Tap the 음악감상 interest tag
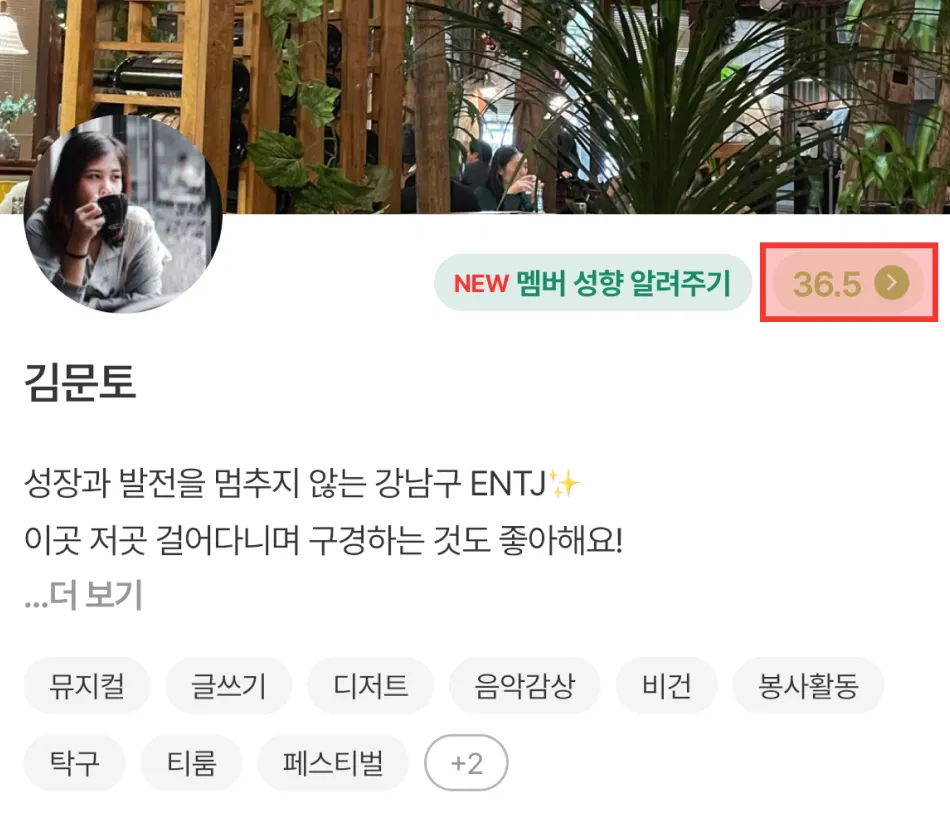The width and height of the screenshot is (950, 824). pyautogui.click(x=524, y=686)
